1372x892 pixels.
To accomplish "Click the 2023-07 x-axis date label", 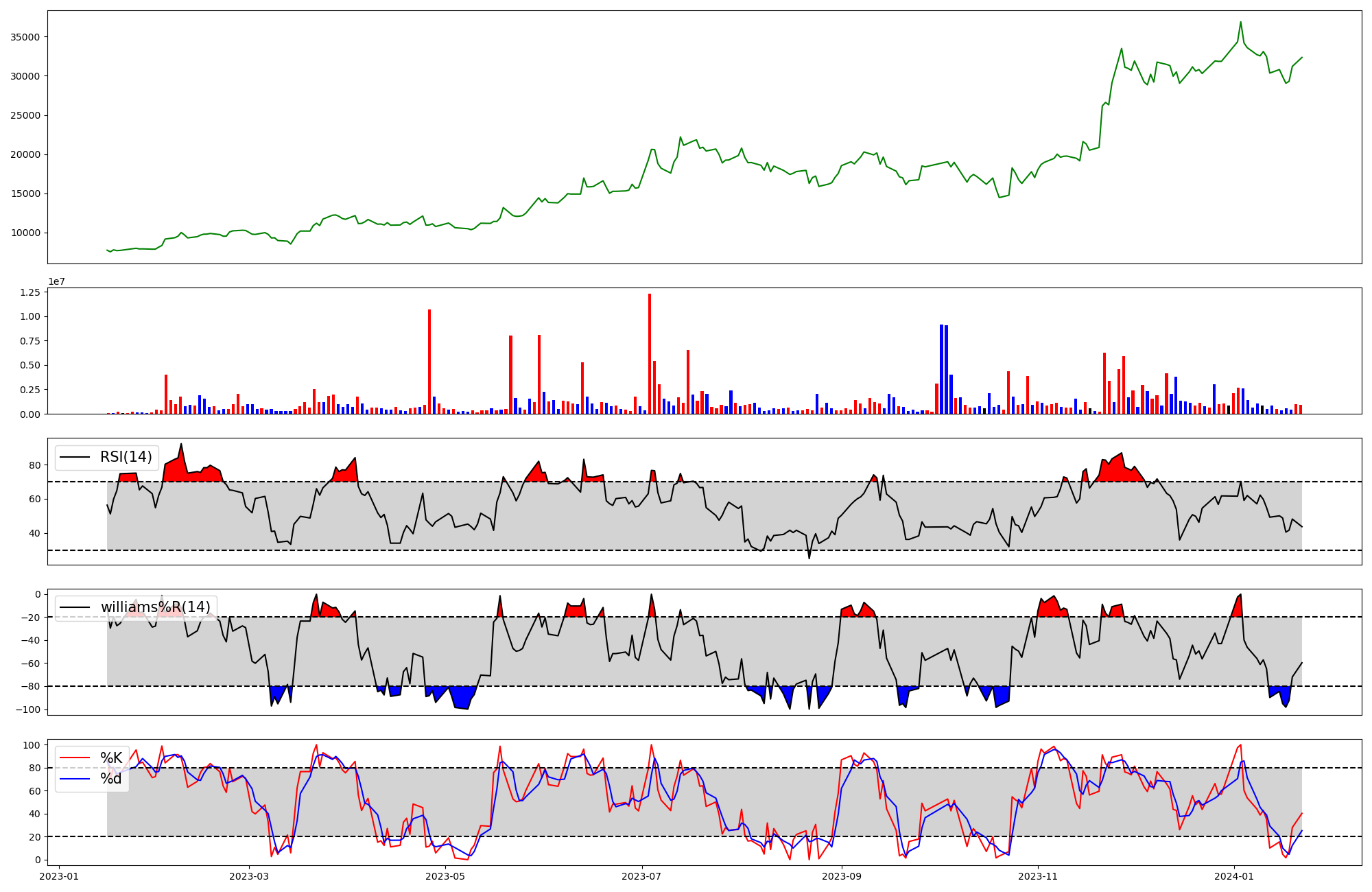I will tap(641, 876).
